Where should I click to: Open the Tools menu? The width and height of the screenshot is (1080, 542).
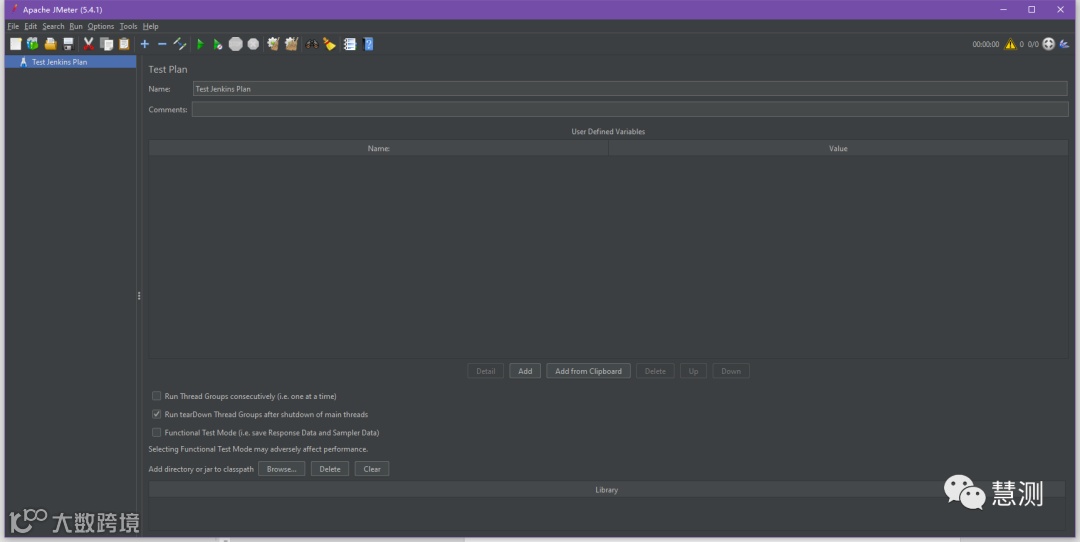pos(128,26)
